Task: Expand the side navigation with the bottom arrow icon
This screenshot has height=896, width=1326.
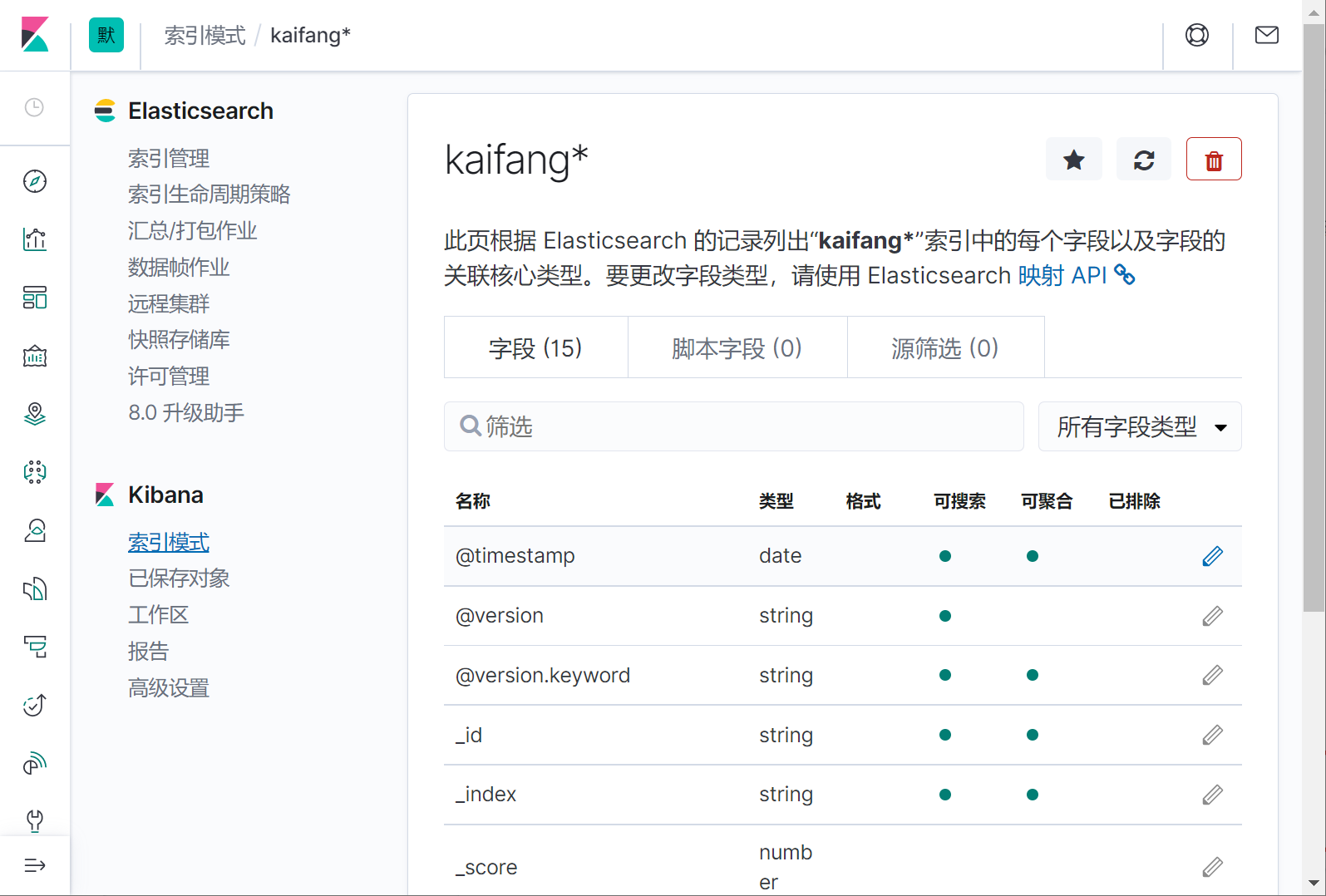Action: [x=35, y=865]
